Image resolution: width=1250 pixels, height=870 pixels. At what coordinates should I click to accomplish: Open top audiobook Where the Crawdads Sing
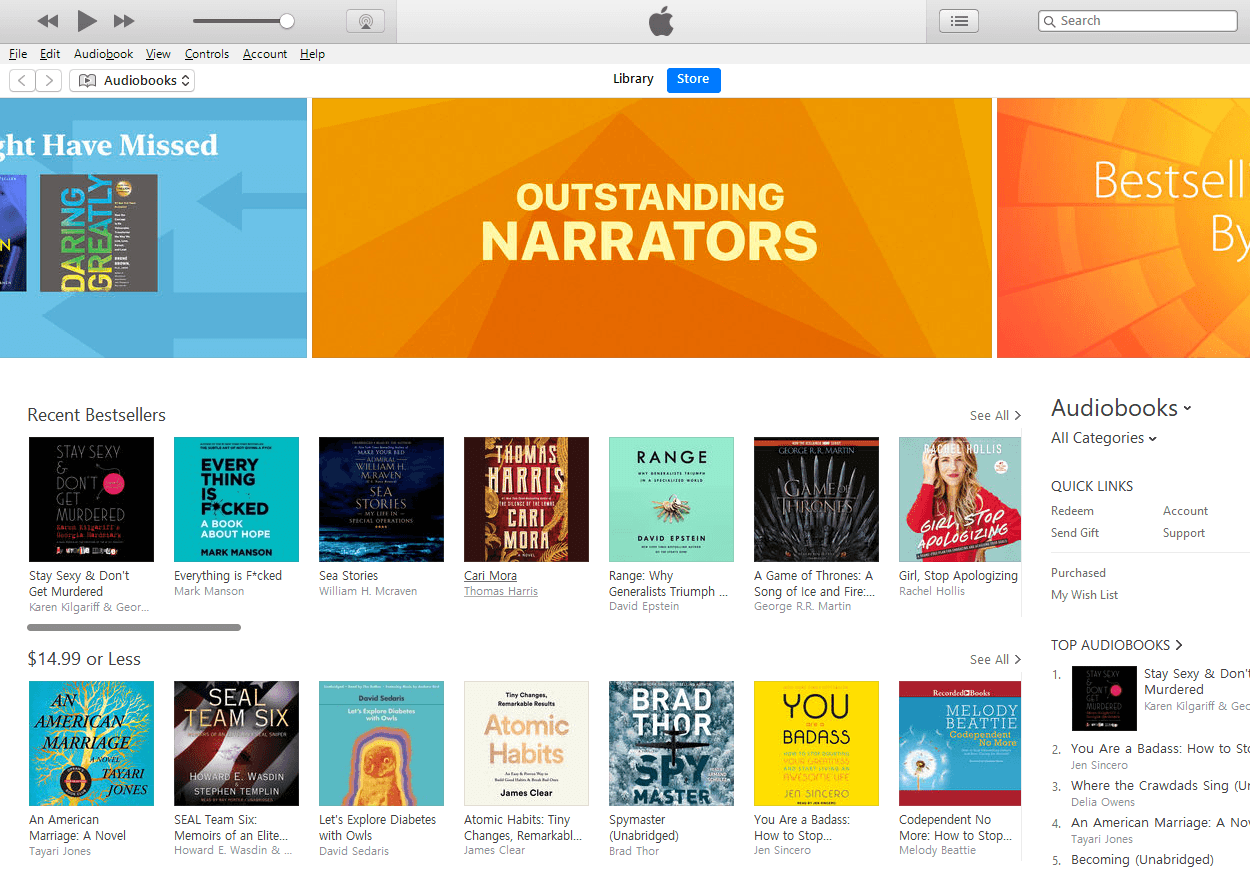coord(1160,786)
